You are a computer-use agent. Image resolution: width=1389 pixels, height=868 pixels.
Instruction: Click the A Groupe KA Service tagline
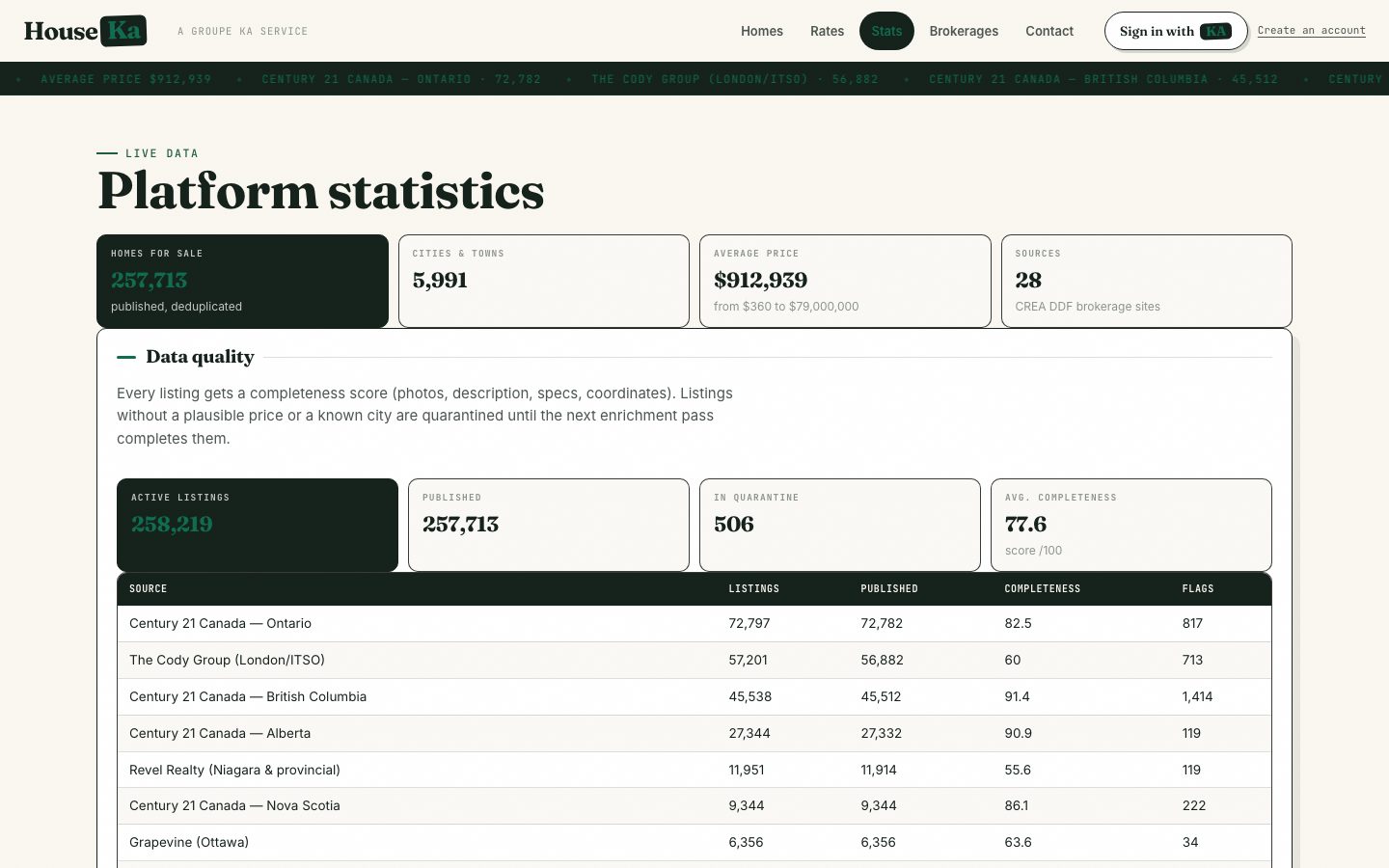pyautogui.click(x=243, y=32)
